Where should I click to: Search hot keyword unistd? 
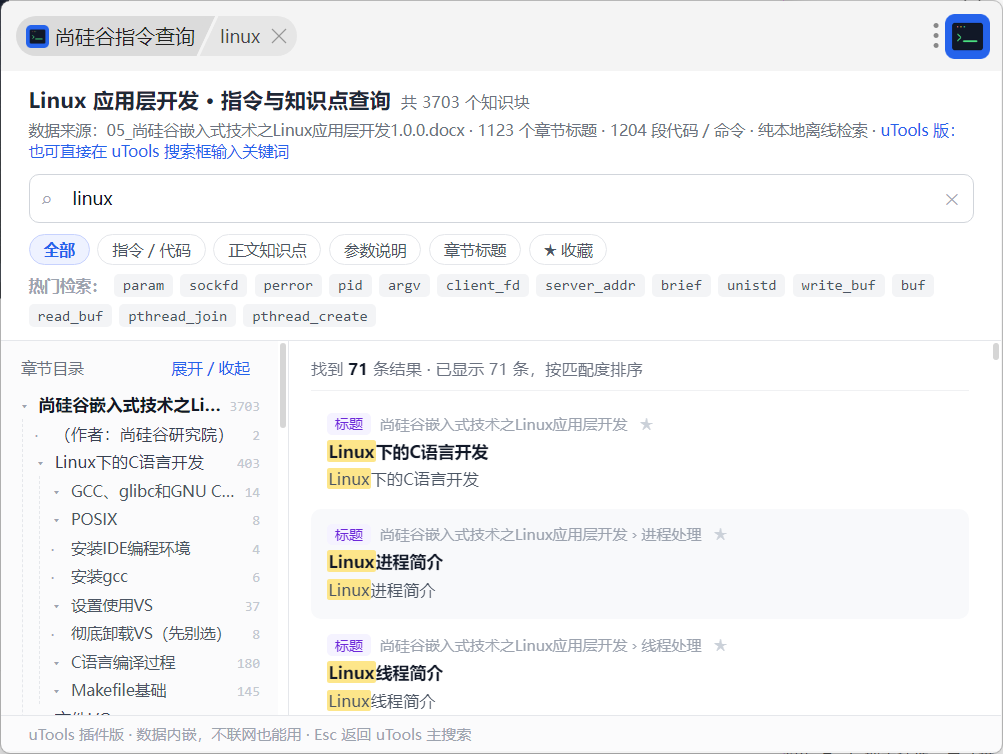point(752,285)
